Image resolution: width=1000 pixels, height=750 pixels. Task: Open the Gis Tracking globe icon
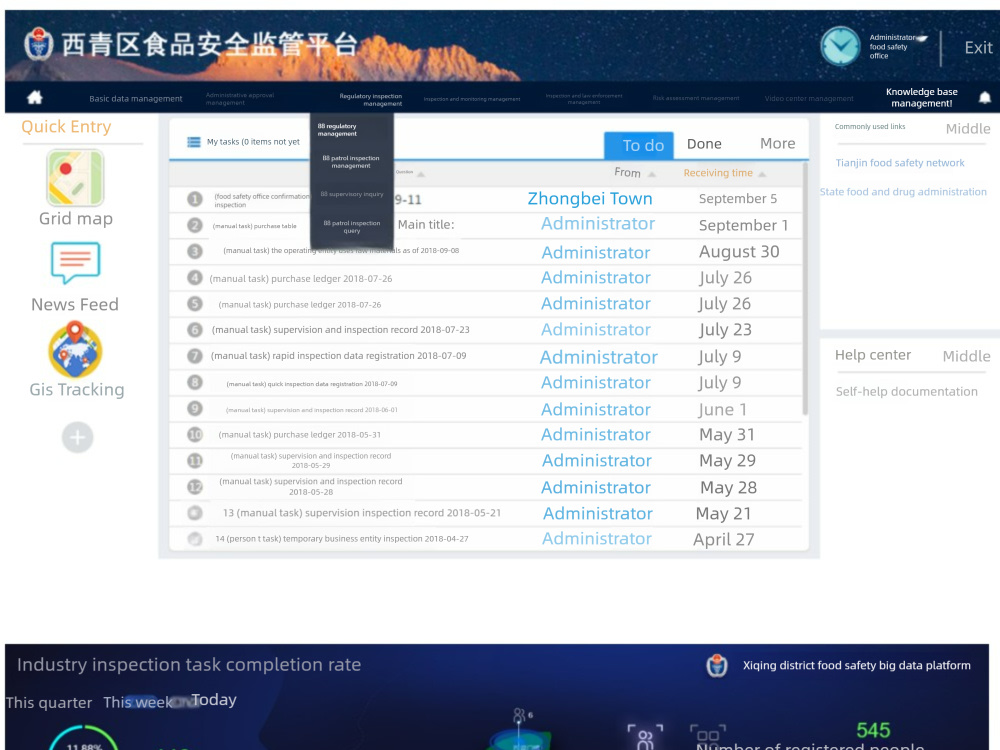point(75,349)
